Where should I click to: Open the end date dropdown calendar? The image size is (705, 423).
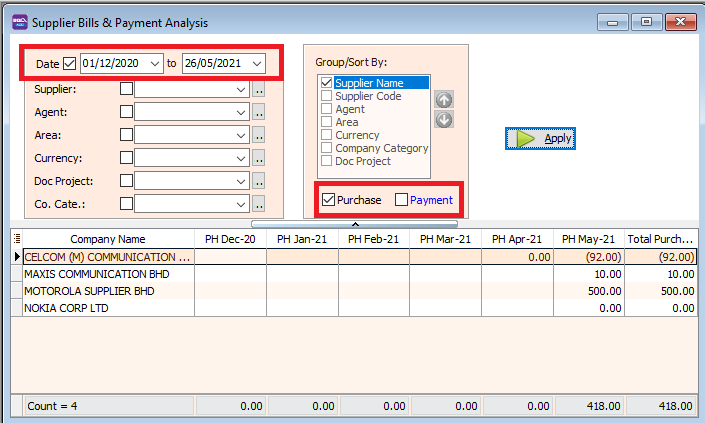click(x=257, y=64)
